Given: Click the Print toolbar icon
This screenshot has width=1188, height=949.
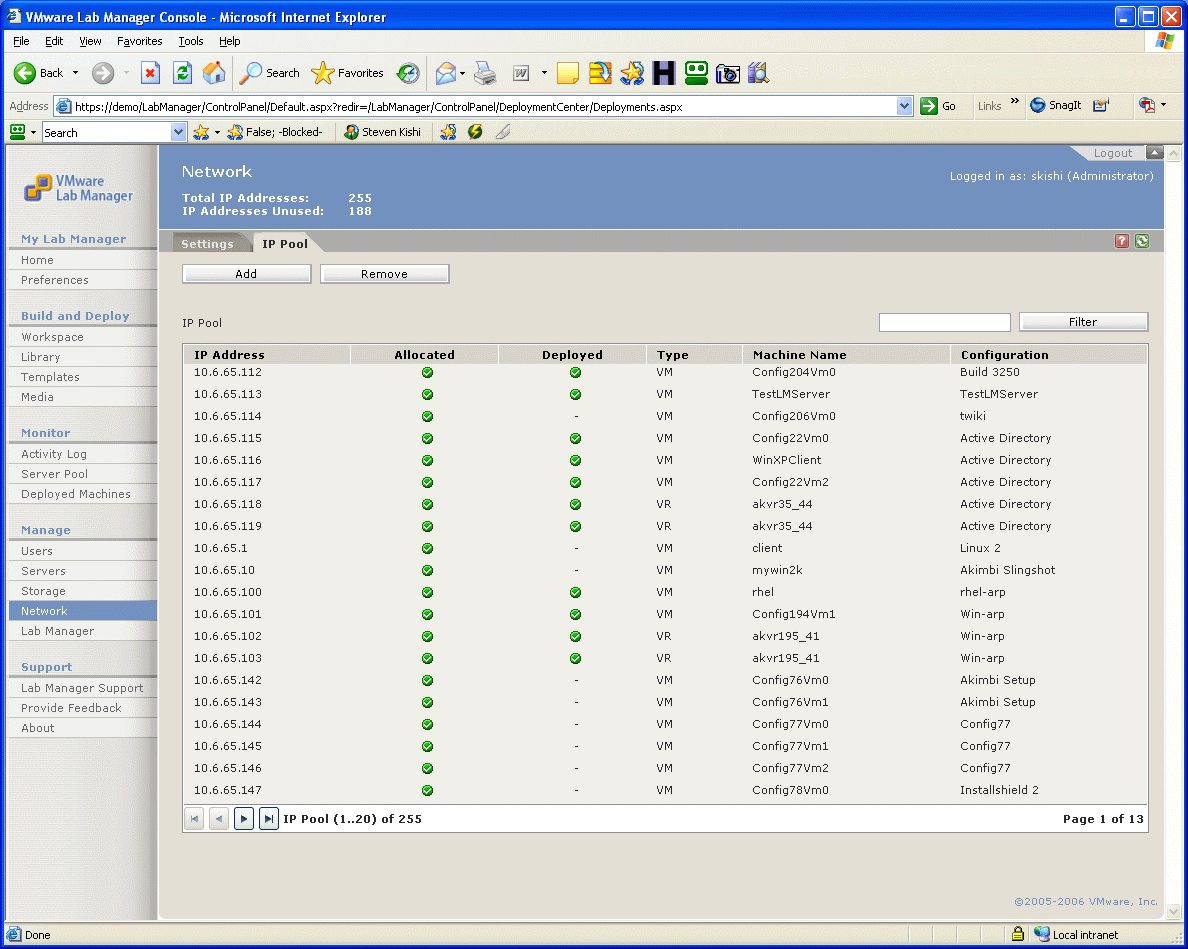Looking at the screenshot, I should 485,73.
